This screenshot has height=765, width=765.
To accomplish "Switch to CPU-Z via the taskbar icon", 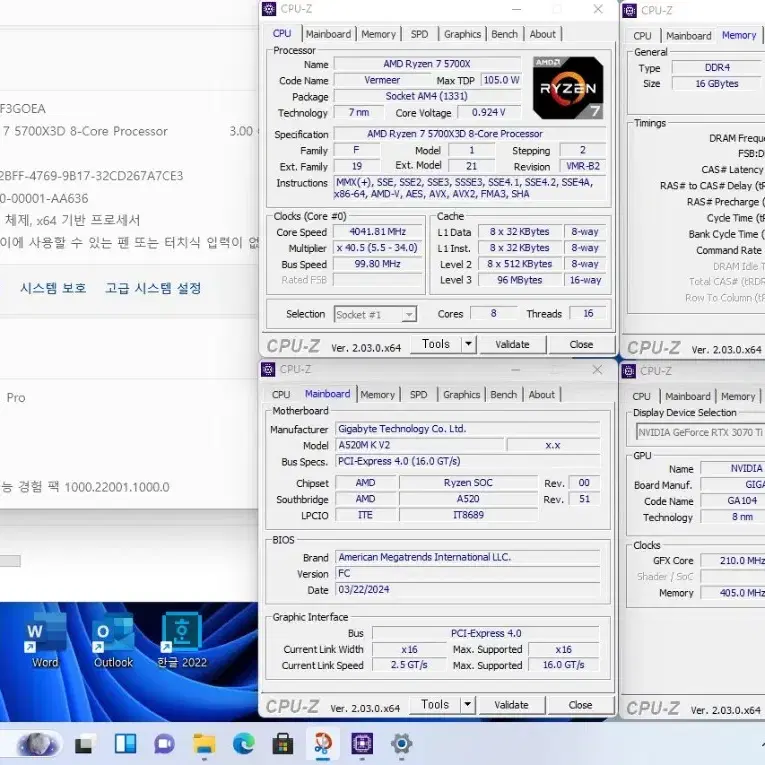I will tap(362, 745).
